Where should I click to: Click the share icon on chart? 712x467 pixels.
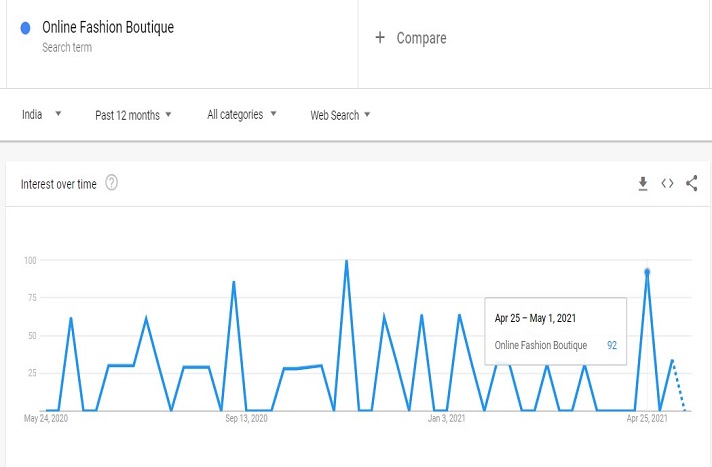pyautogui.click(x=692, y=183)
